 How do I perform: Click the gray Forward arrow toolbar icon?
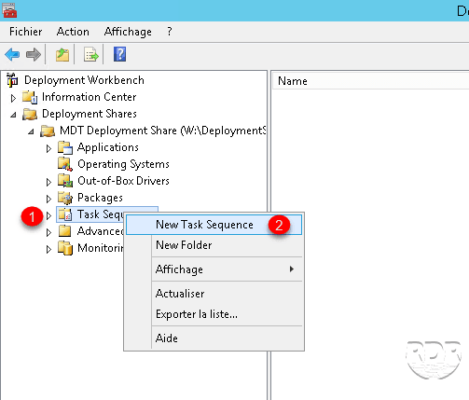click(33, 54)
